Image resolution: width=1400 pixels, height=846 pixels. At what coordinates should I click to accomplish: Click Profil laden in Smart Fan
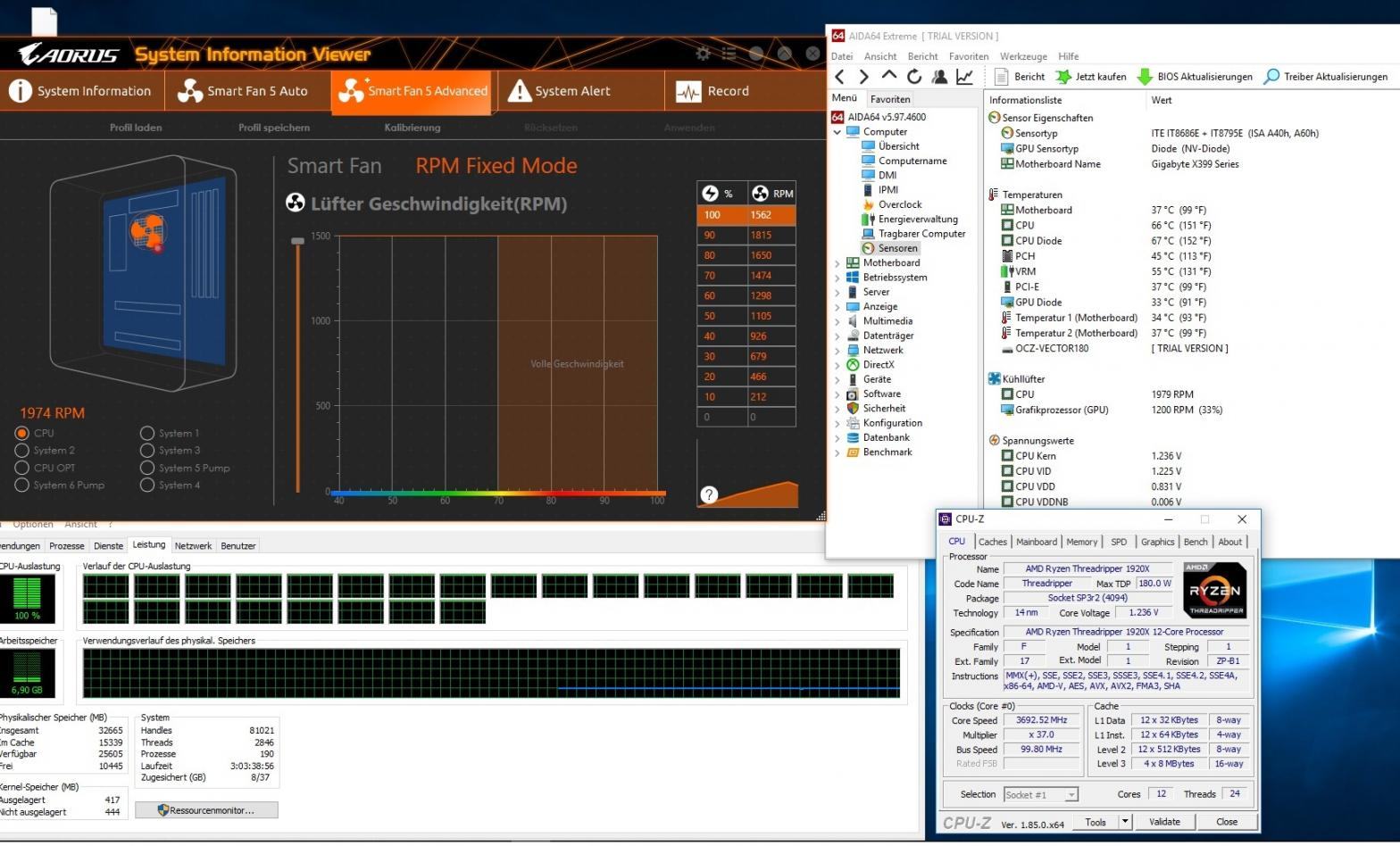(x=136, y=128)
